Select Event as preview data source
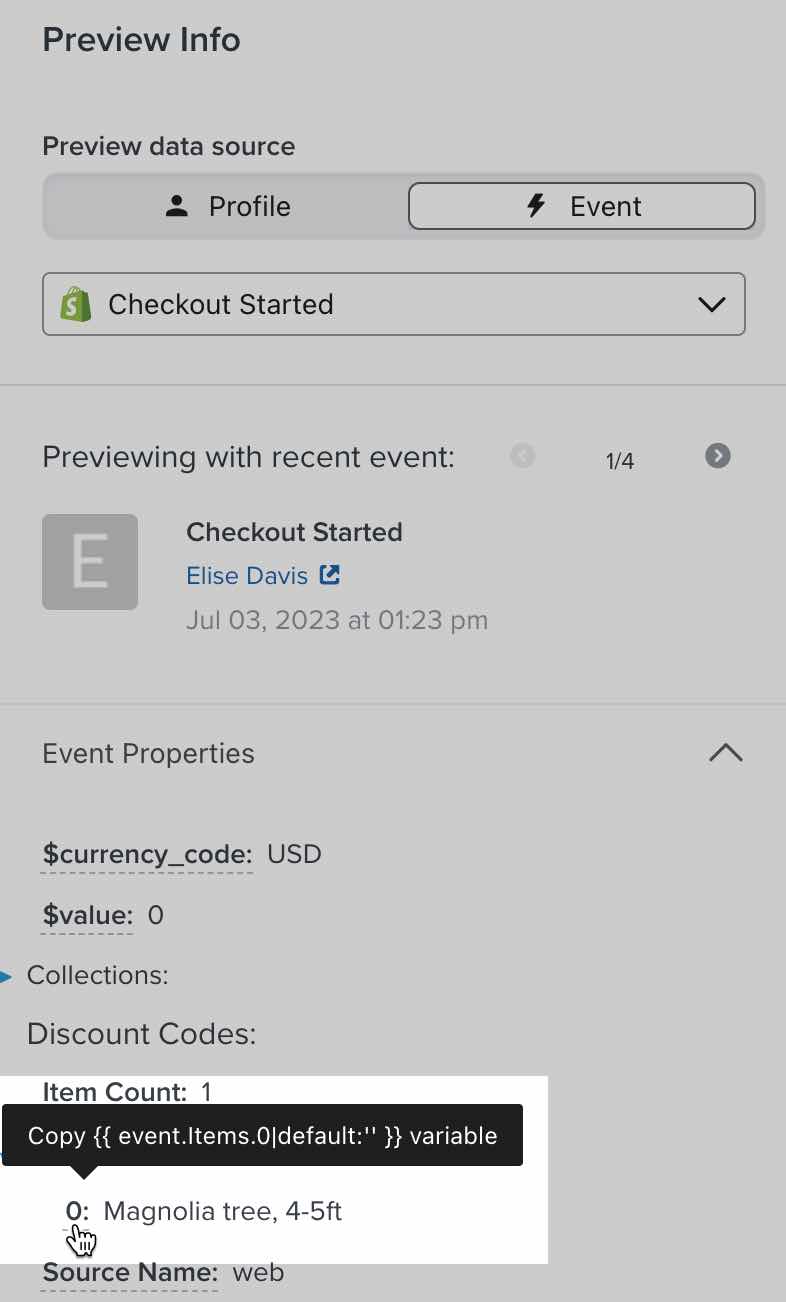This screenshot has width=786, height=1302. 581,207
